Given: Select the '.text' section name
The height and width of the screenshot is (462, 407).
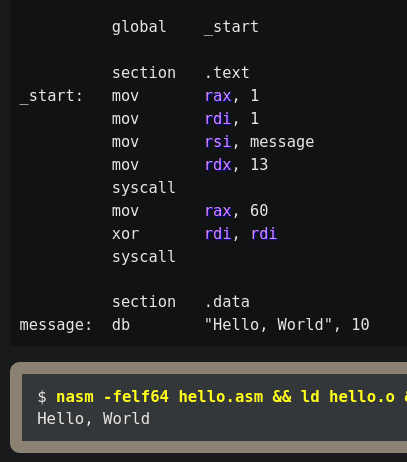Looking at the screenshot, I should 228,73.
